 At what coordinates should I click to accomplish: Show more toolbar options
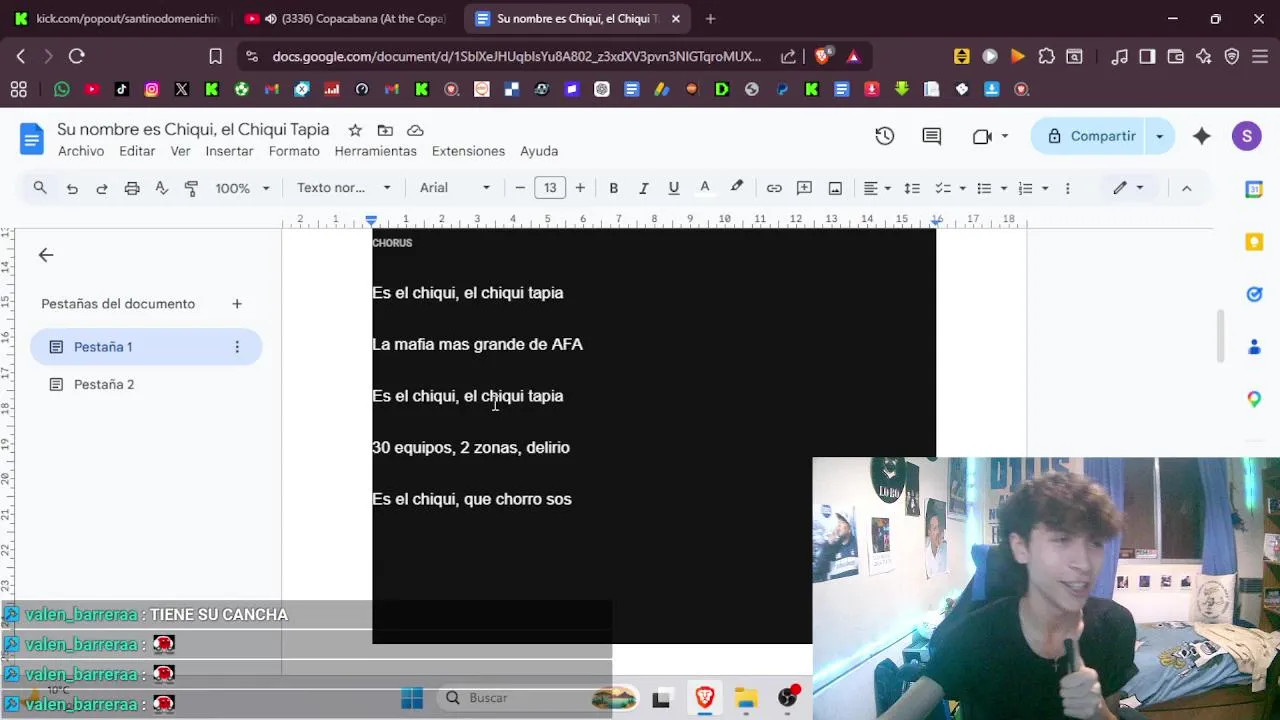point(1067,188)
